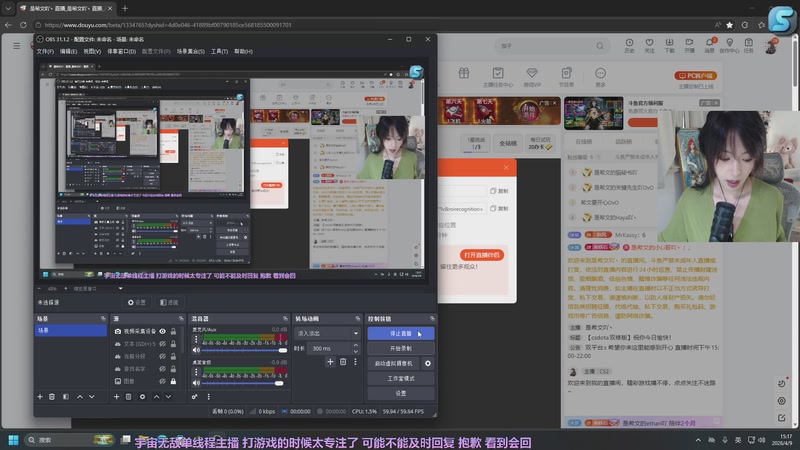This screenshot has width=800, height=450.
Task: Show the Text (GDI+) 5 source
Action: pos(162,344)
